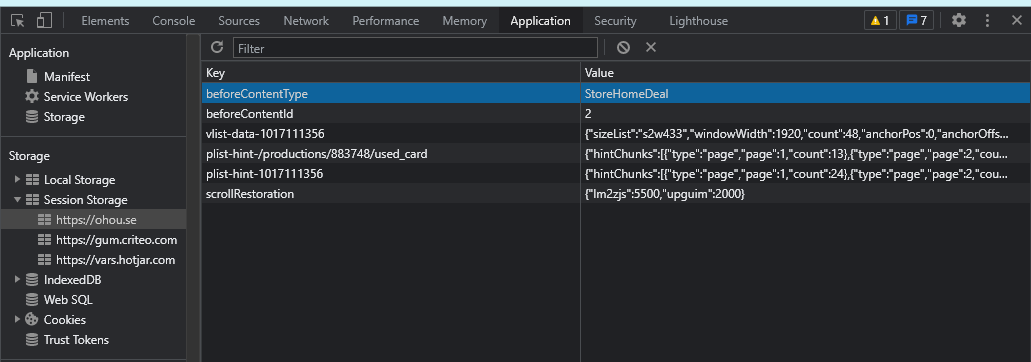Image resolution: width=1031 pixels, height=362 pixels.
Task: Select https://vars.hotjar.com session storage
Action: [115, 260]
